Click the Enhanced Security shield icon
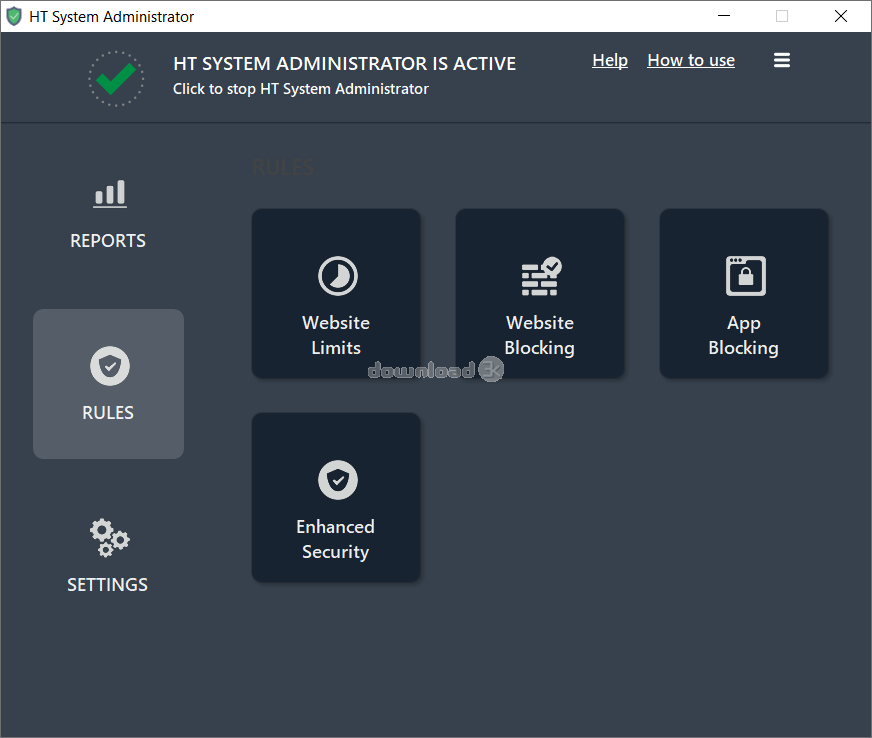 [338, 479]
